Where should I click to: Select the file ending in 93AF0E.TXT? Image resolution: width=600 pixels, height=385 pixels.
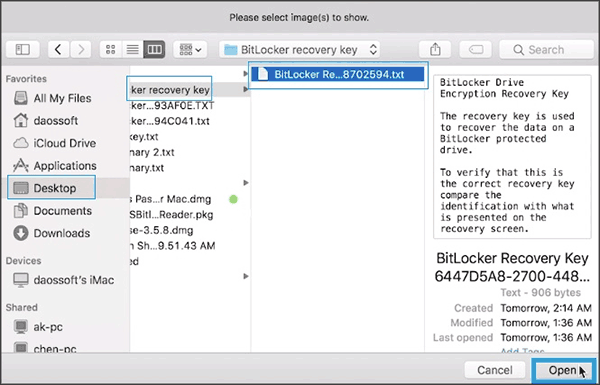tap(173, 105)
